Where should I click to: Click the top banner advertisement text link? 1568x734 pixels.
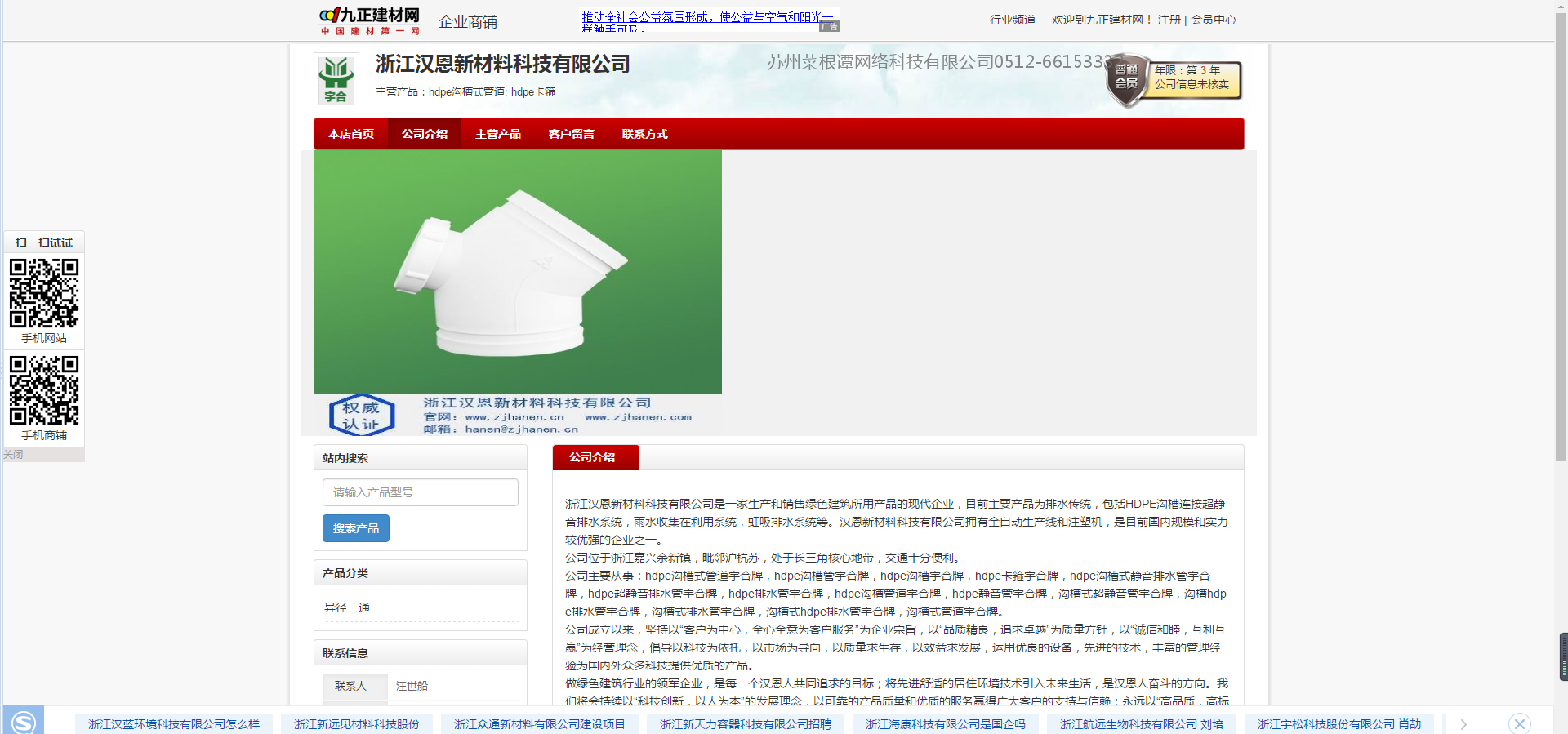708,20
